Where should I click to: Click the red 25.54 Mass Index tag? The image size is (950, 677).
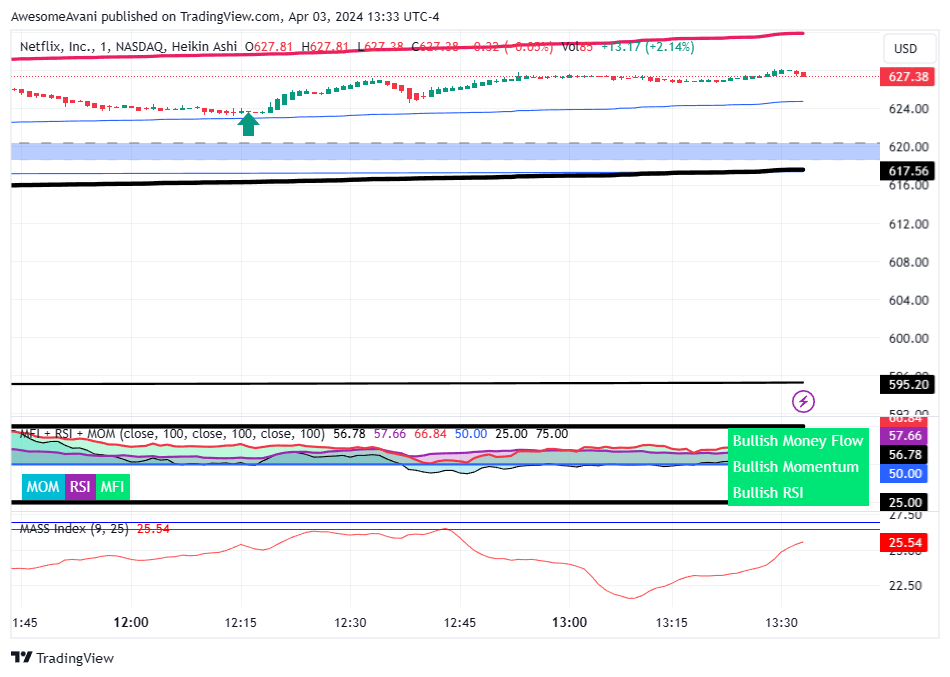click(x=905, y=542)
